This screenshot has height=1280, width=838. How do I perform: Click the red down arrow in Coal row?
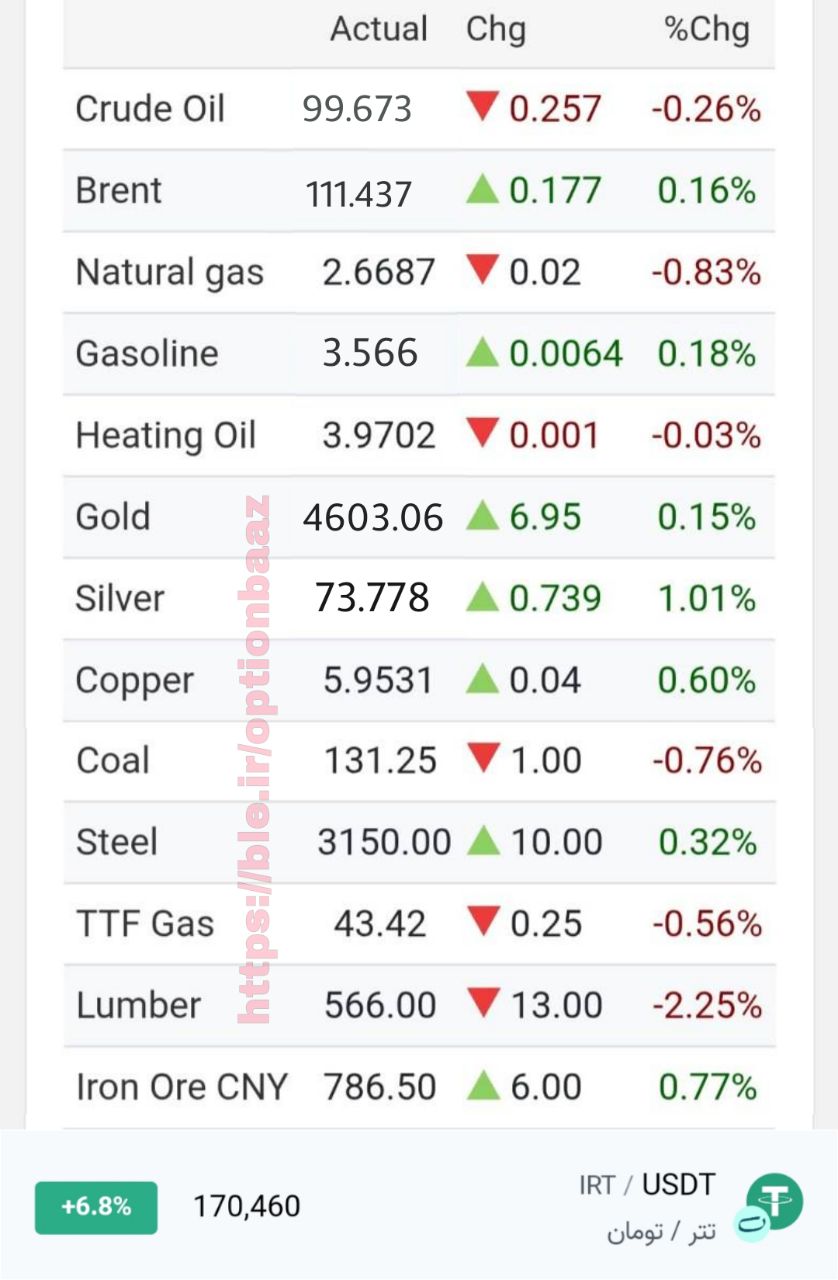pyautogui.click(x=483, y=758)
